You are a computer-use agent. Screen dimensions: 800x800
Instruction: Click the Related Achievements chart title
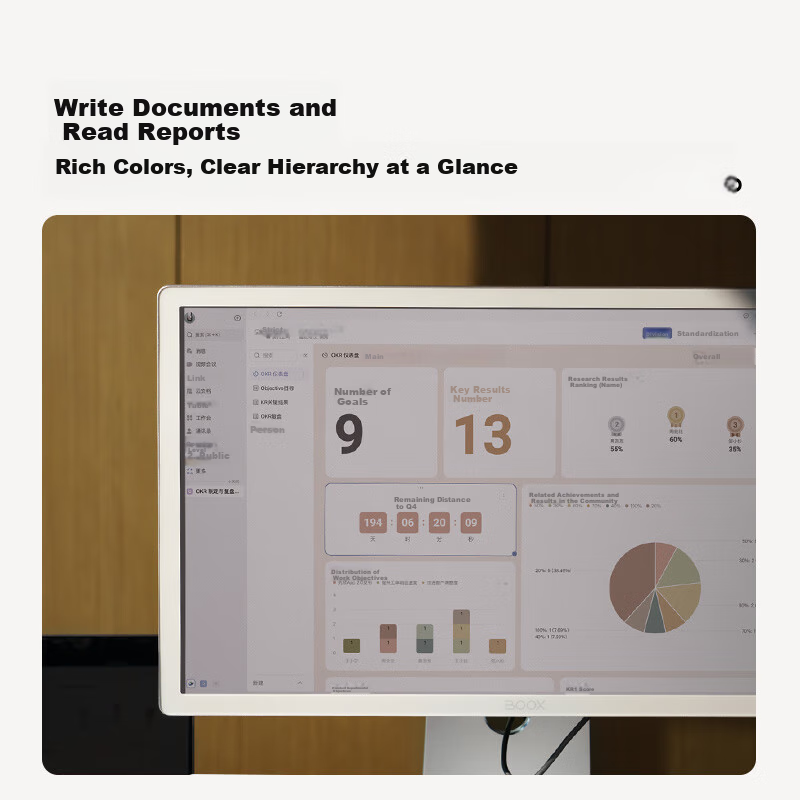(x=573, y=498)
